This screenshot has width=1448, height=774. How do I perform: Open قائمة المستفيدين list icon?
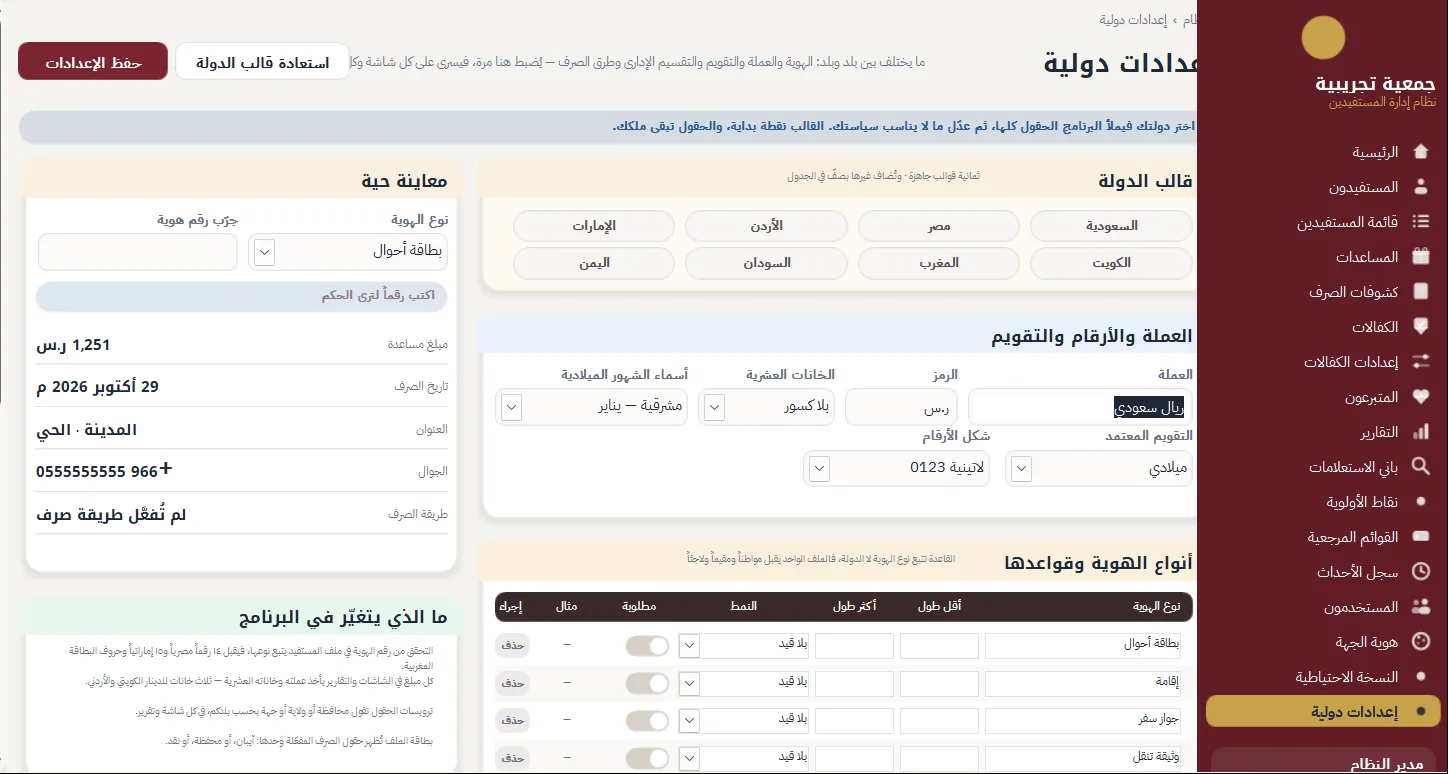(1420, 222)
